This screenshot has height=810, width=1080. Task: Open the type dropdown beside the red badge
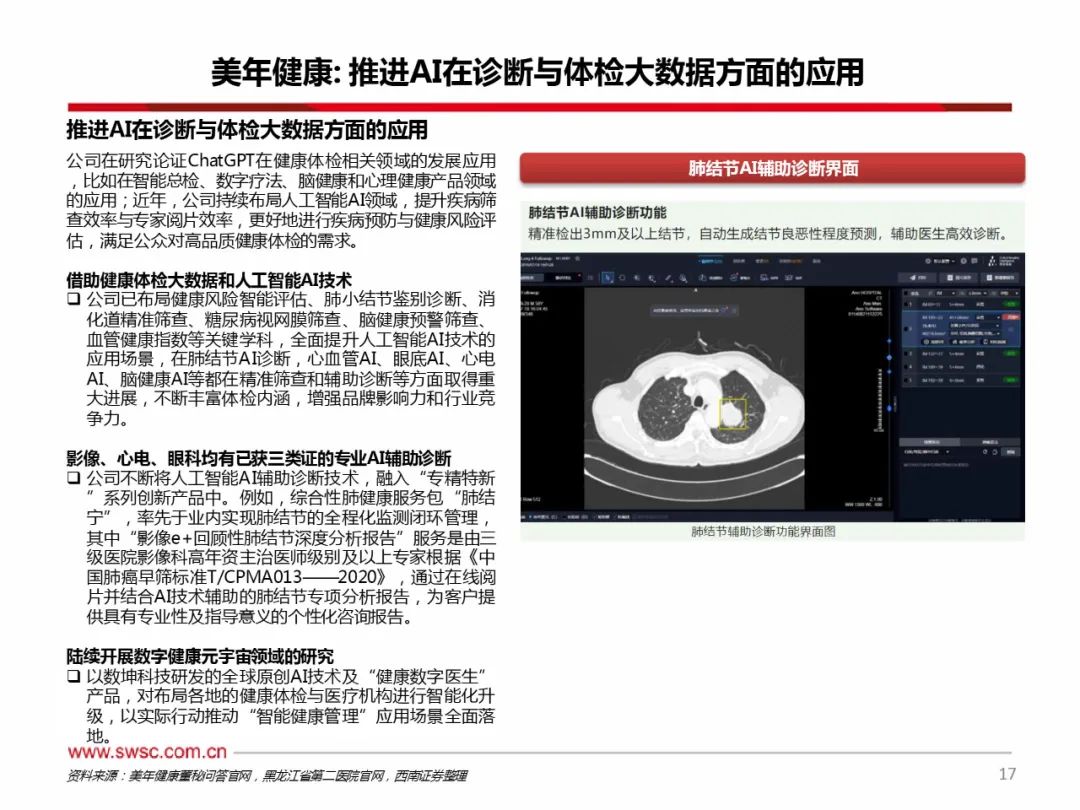pyautogui.click(x=988, y=318)
